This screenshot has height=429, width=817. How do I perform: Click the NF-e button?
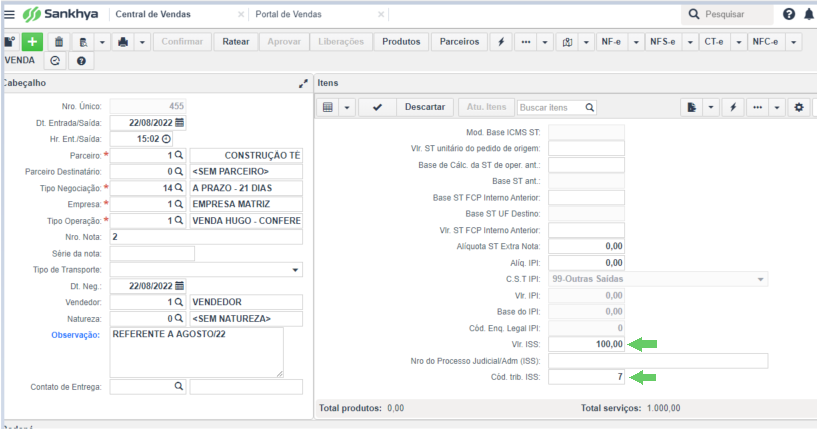coord(611,42)
